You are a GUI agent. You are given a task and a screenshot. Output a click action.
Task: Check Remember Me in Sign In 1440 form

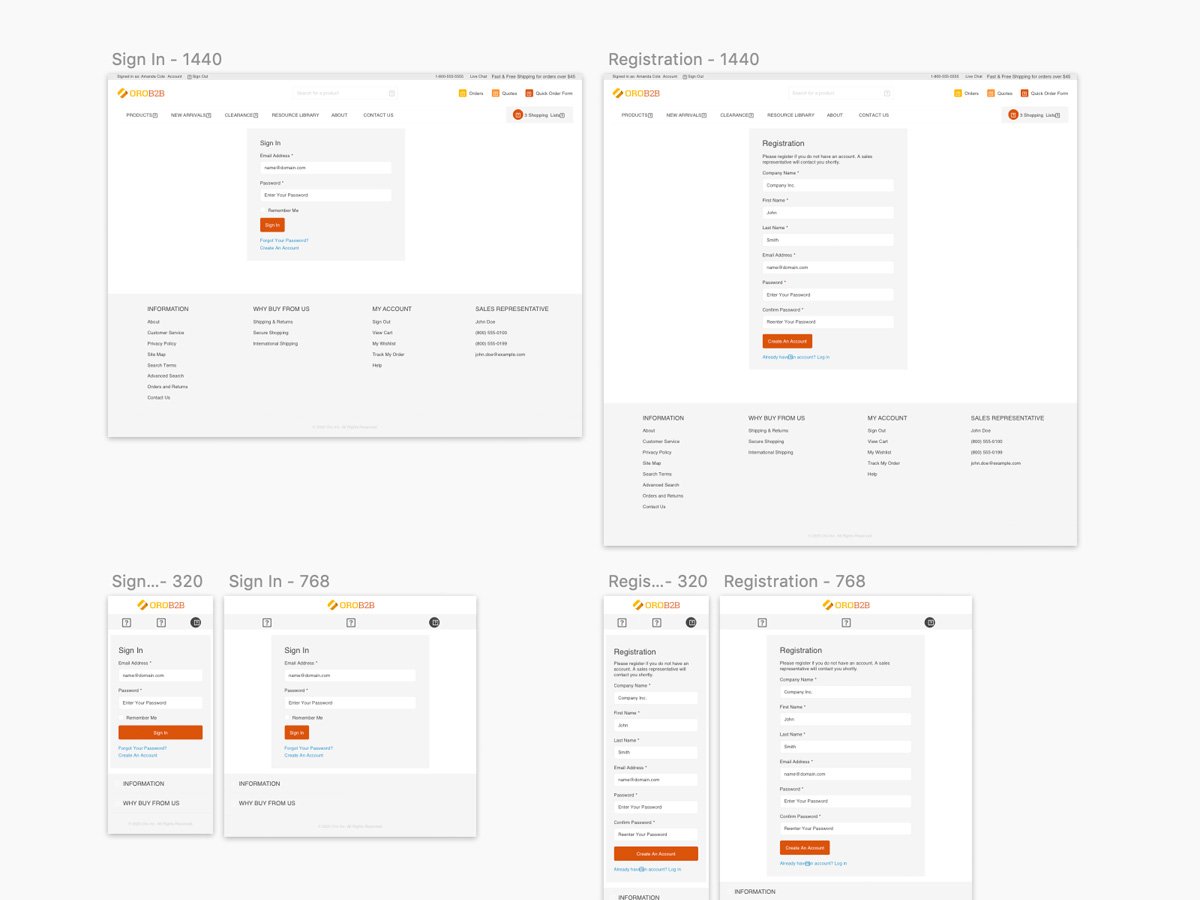pos(264,210)
